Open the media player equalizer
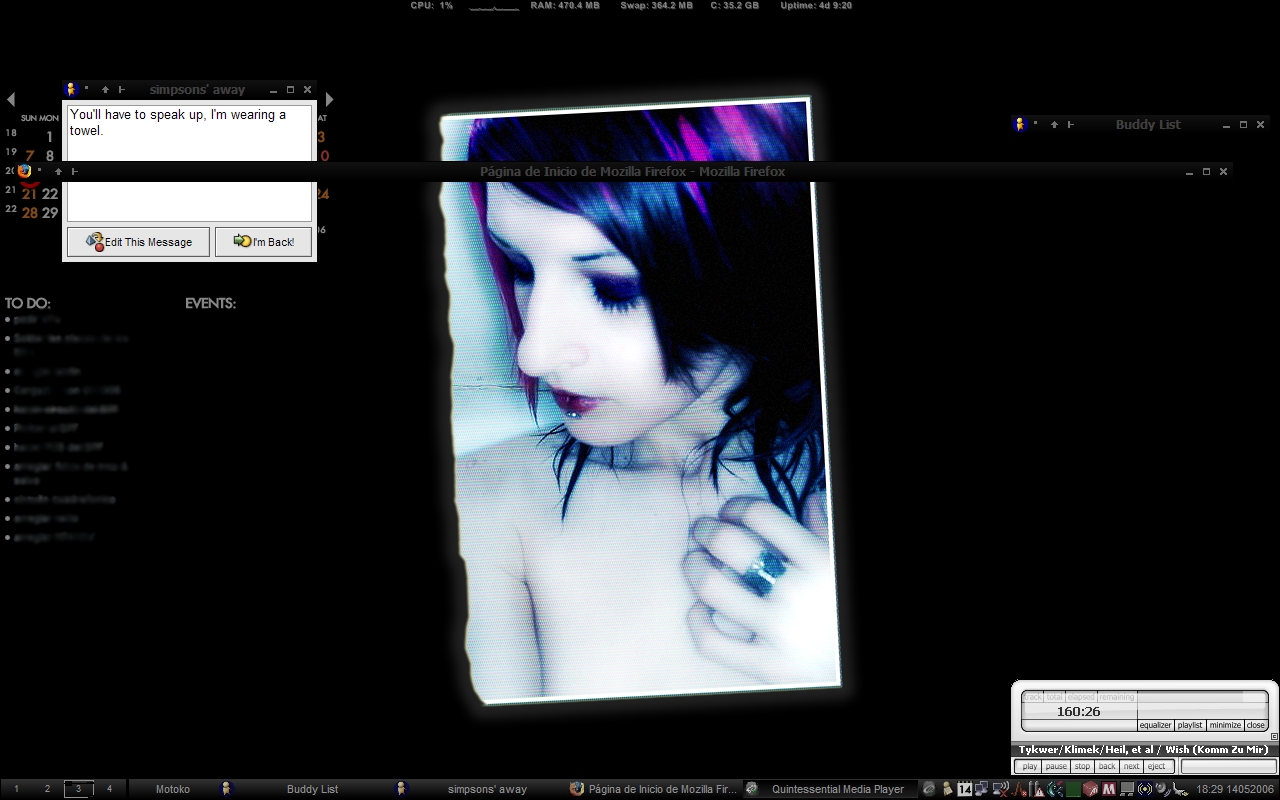The image size is (1280, 800). [x=1155, y=725]
